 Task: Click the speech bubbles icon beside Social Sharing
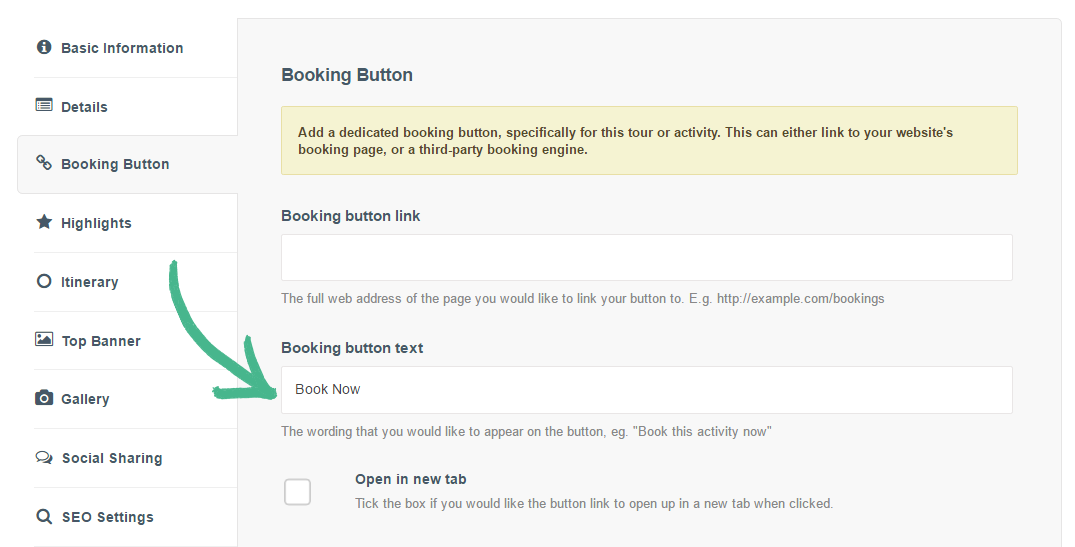44,457
